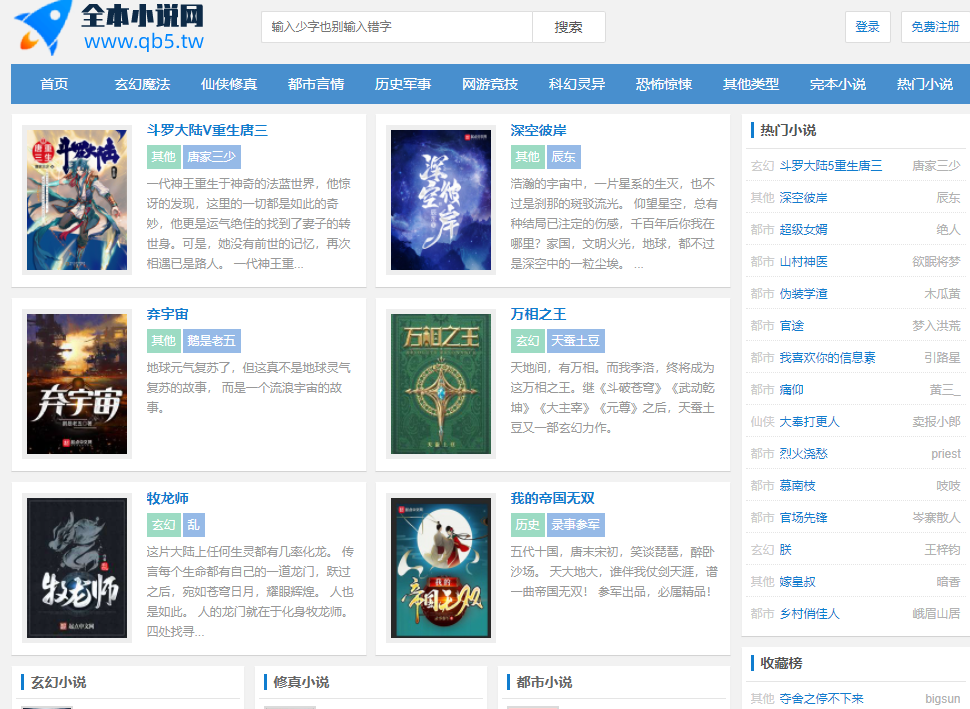This screenshot has width=970, height=709.
Task: Open the 斗罗大陆V重生唐三 title link
Action: pyautogui.click(x=207, y=131)
